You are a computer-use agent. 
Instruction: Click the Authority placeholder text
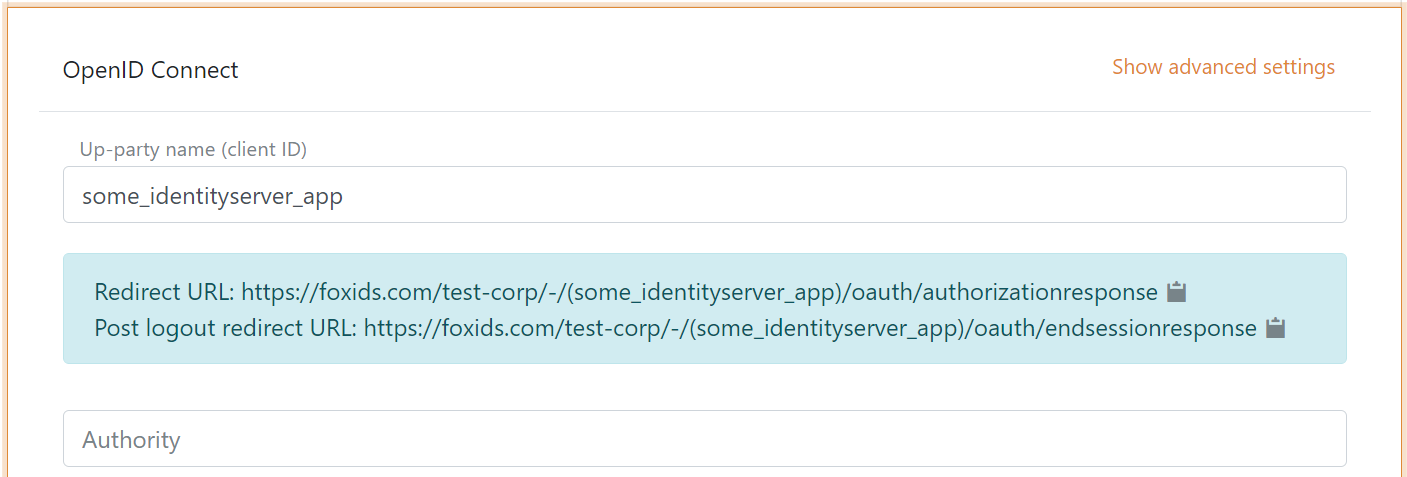[131, 440]
